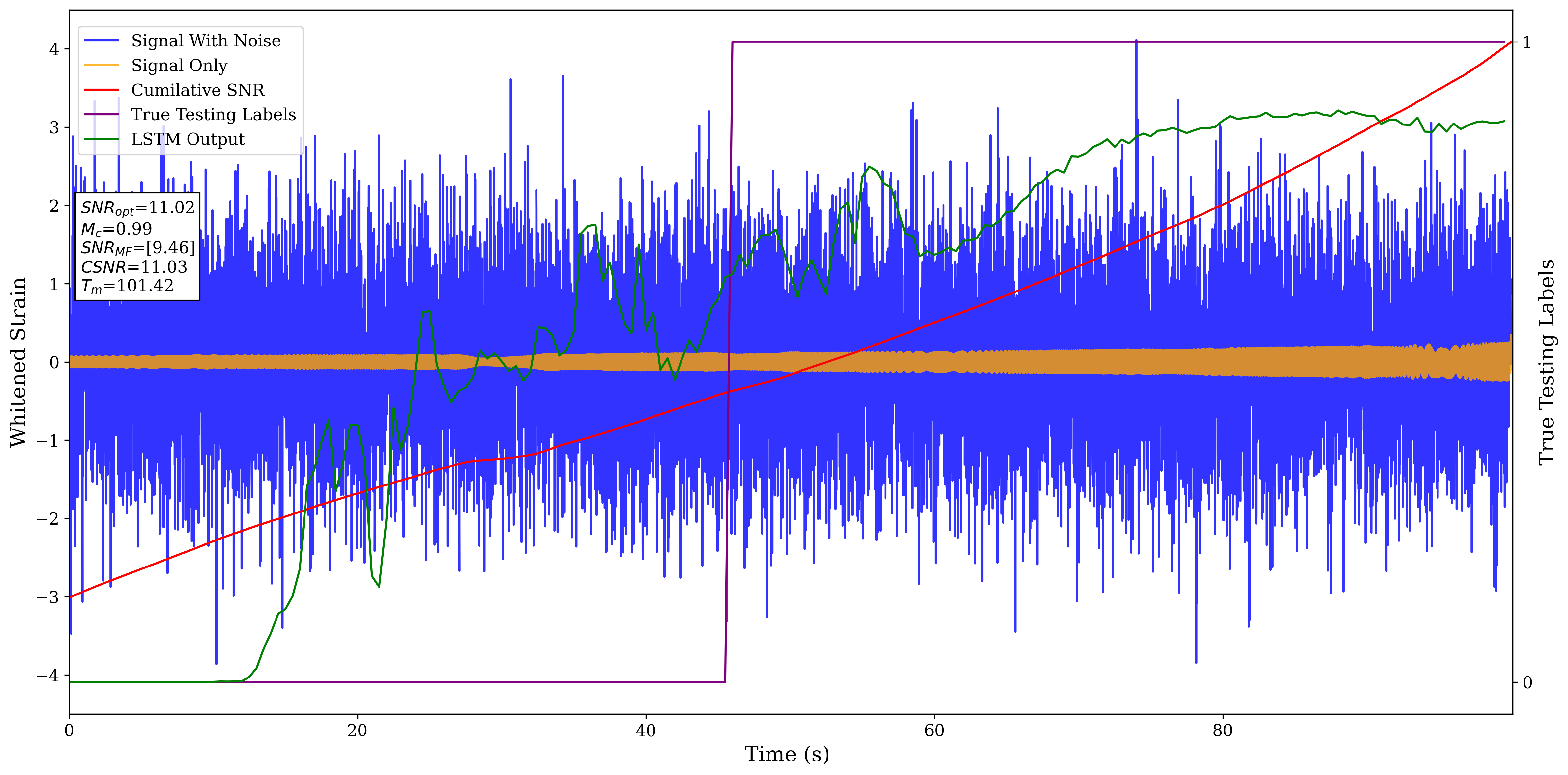
Task: Click the blue Signal With Noise legend line
Action: (101, 41)
